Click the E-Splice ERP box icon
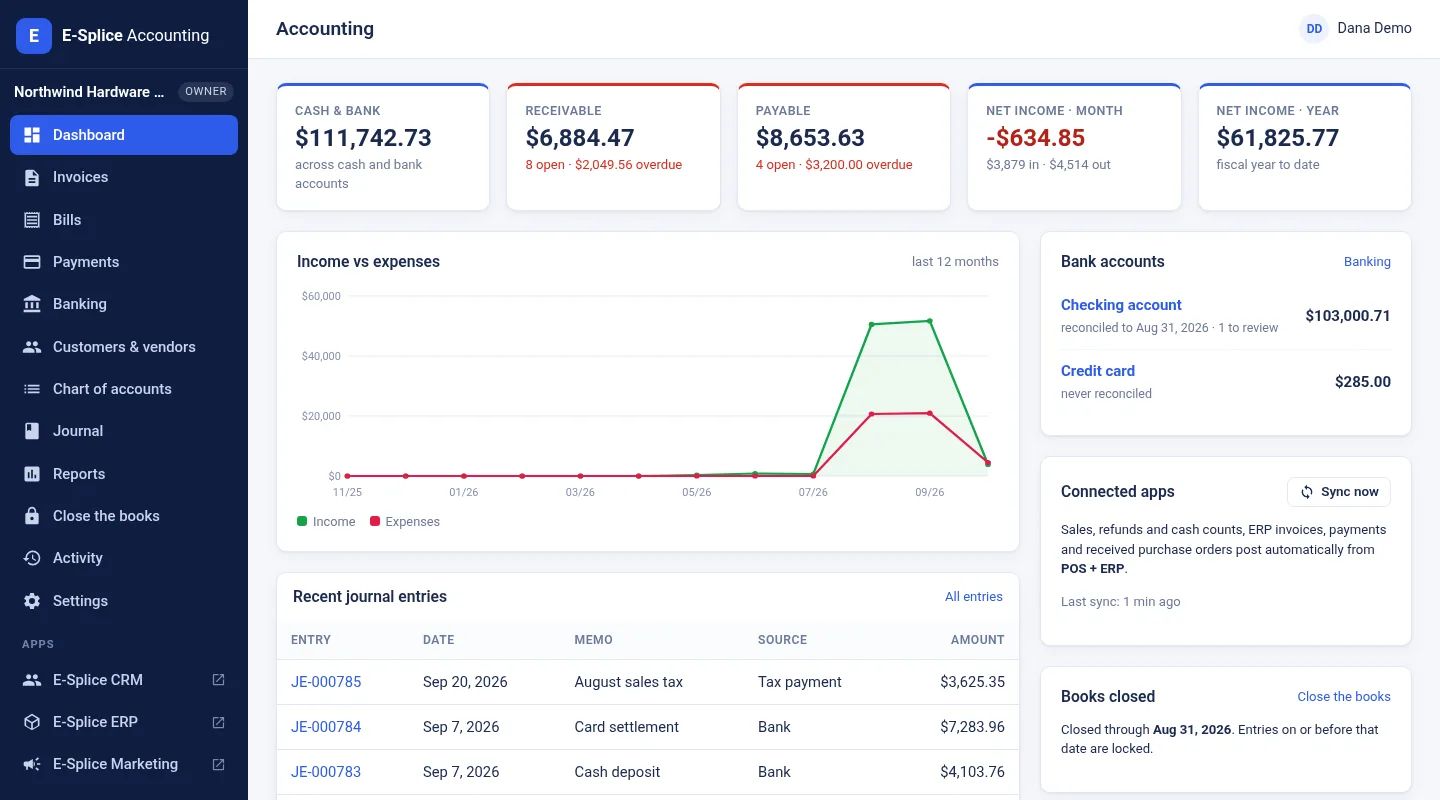1440x800 pixels. 32,722
